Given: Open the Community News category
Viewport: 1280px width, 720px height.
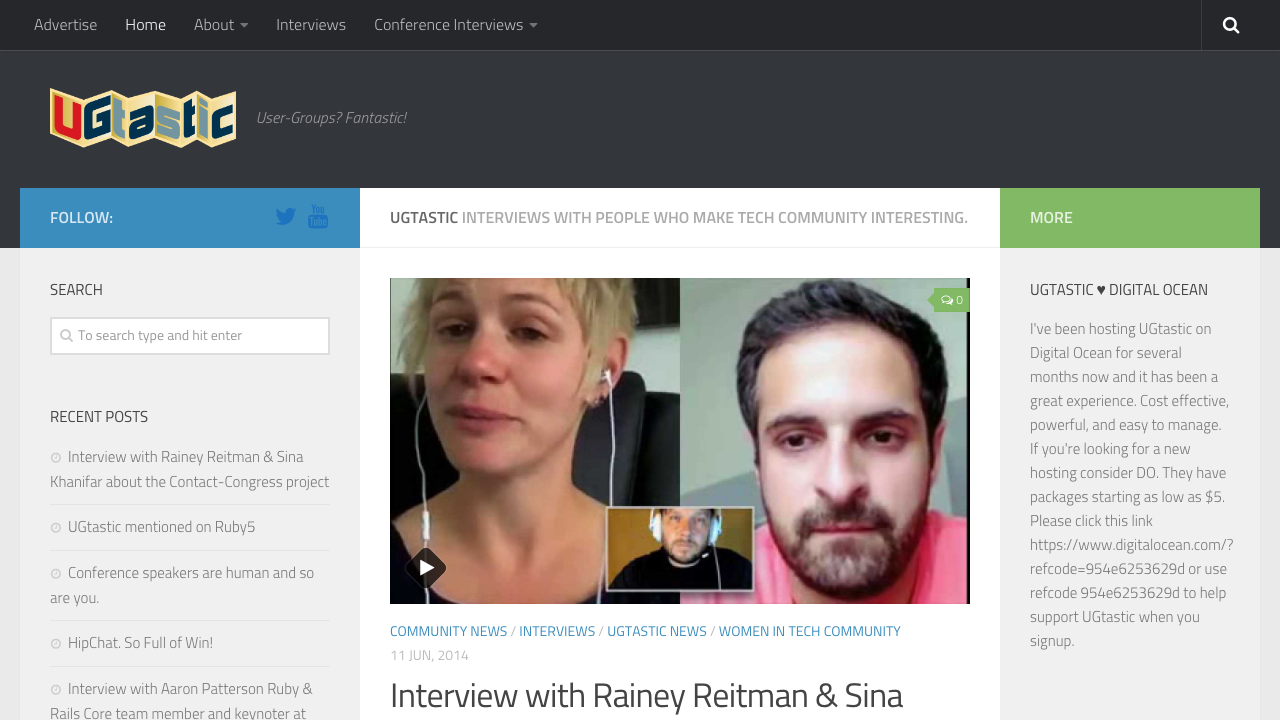Looking at the screenshot, I should 448,632.
